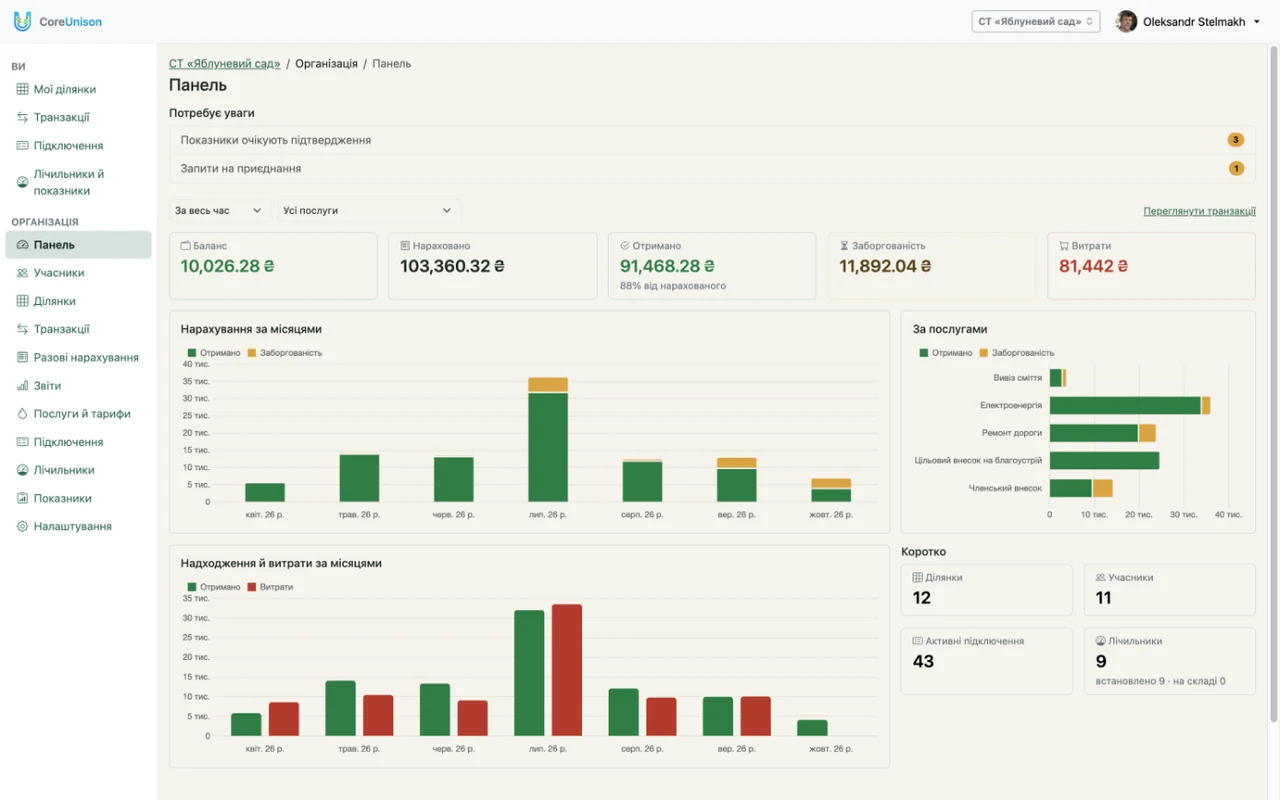The height and width of the screenshot is (800, 1280).
Task: Click Oleksandr Stelmakh's profile avatar
Action: (x=1127, y=21)
